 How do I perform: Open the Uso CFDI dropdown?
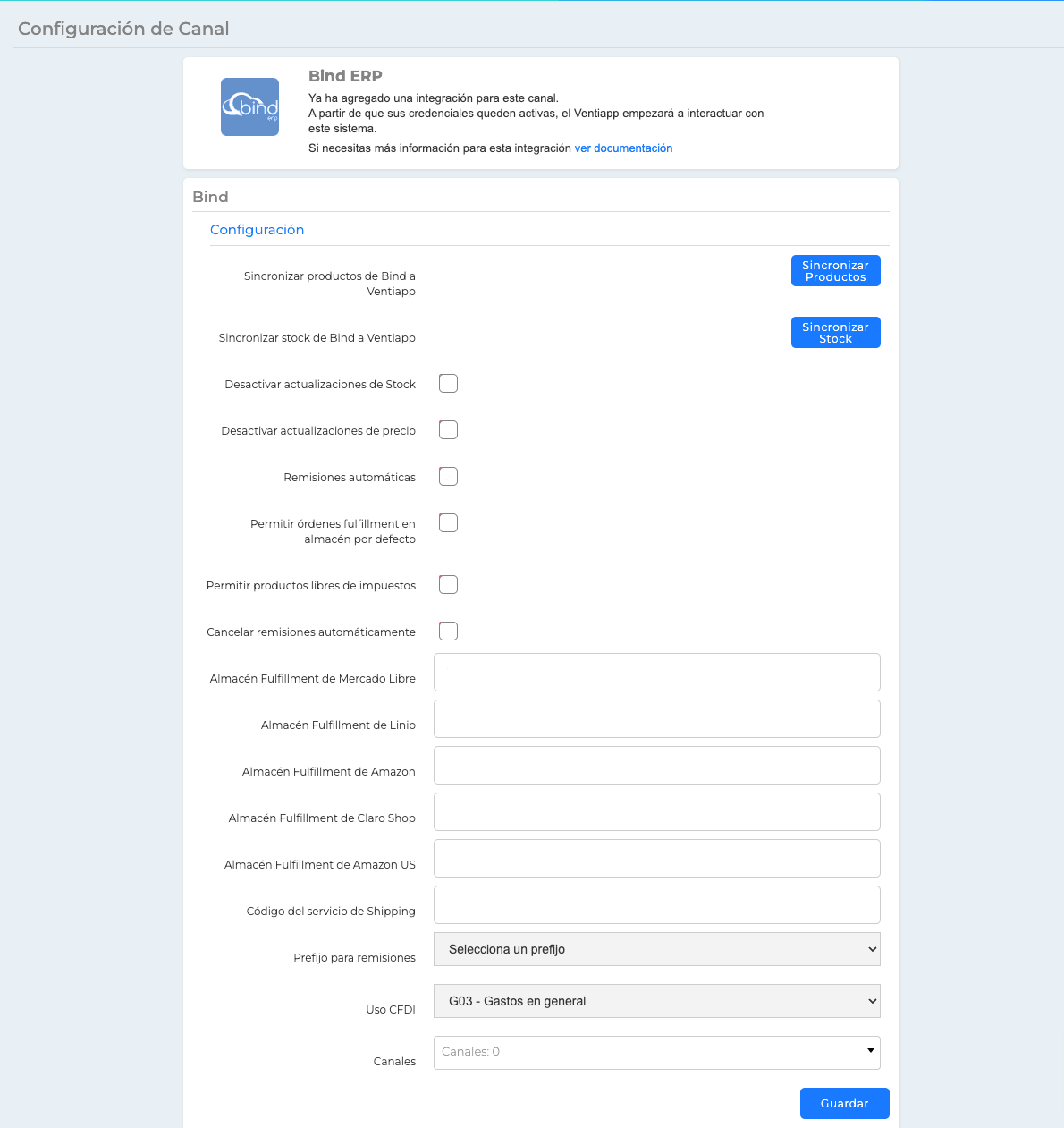click(x=656, y=1001)
